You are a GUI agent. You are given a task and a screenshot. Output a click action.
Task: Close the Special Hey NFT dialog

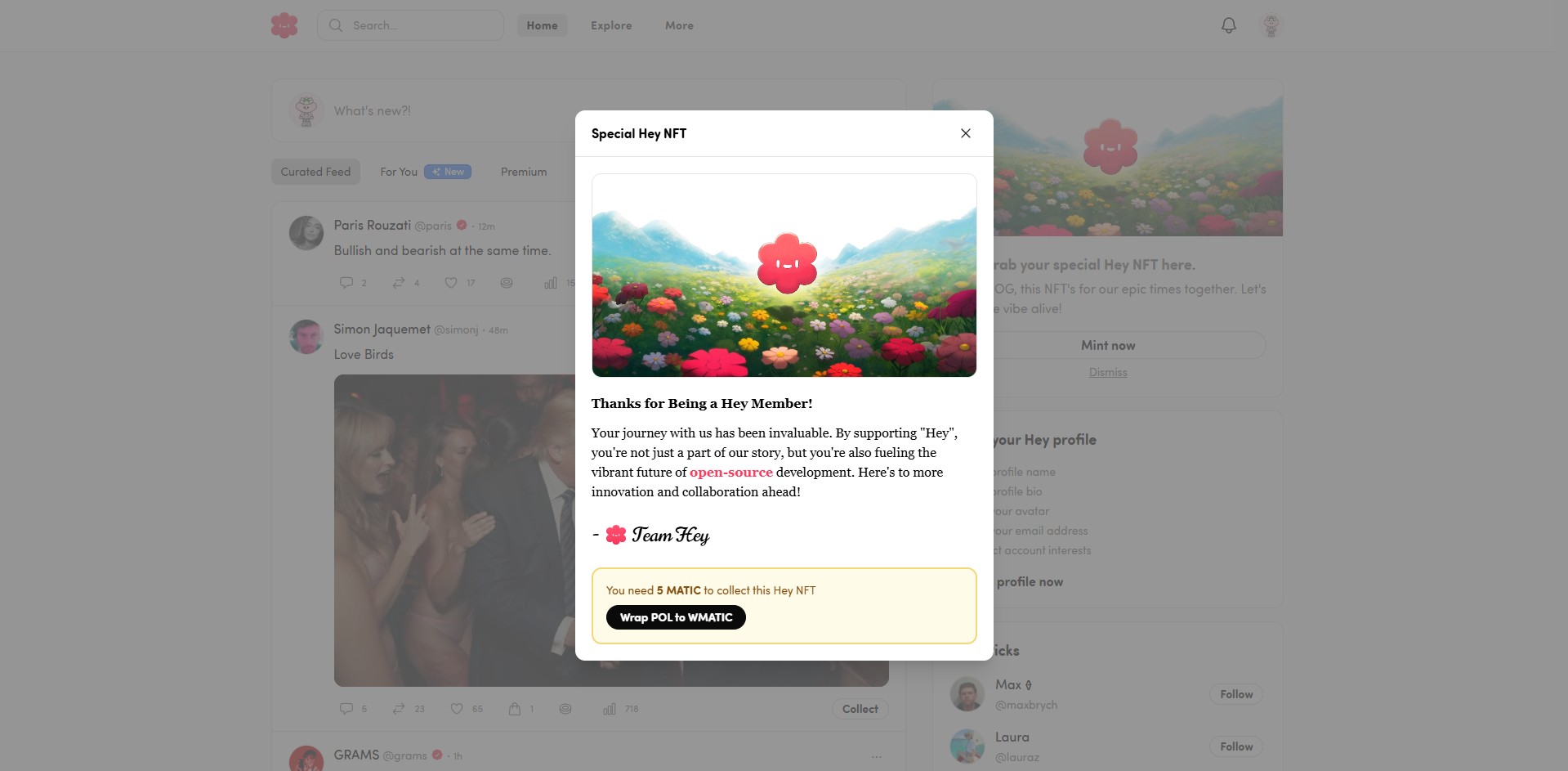pyautogui.click(x=966, y=133)
